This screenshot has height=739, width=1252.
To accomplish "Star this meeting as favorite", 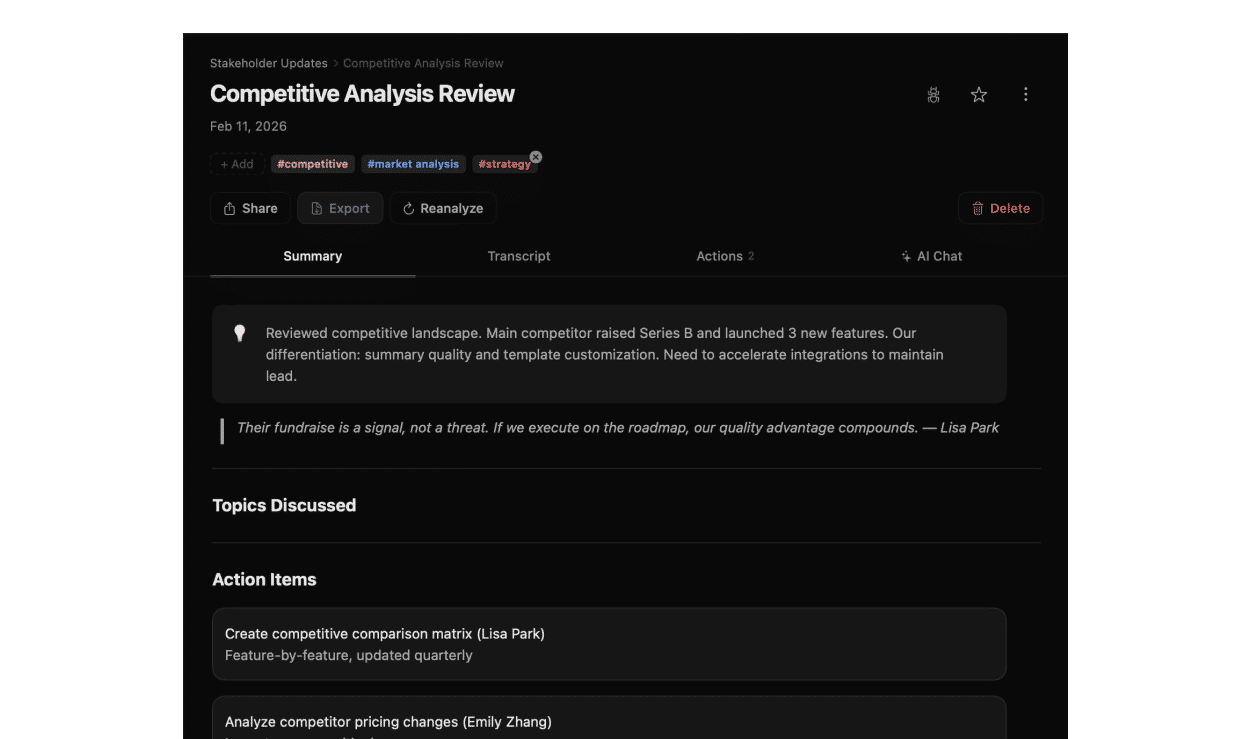I will point(979,95).
